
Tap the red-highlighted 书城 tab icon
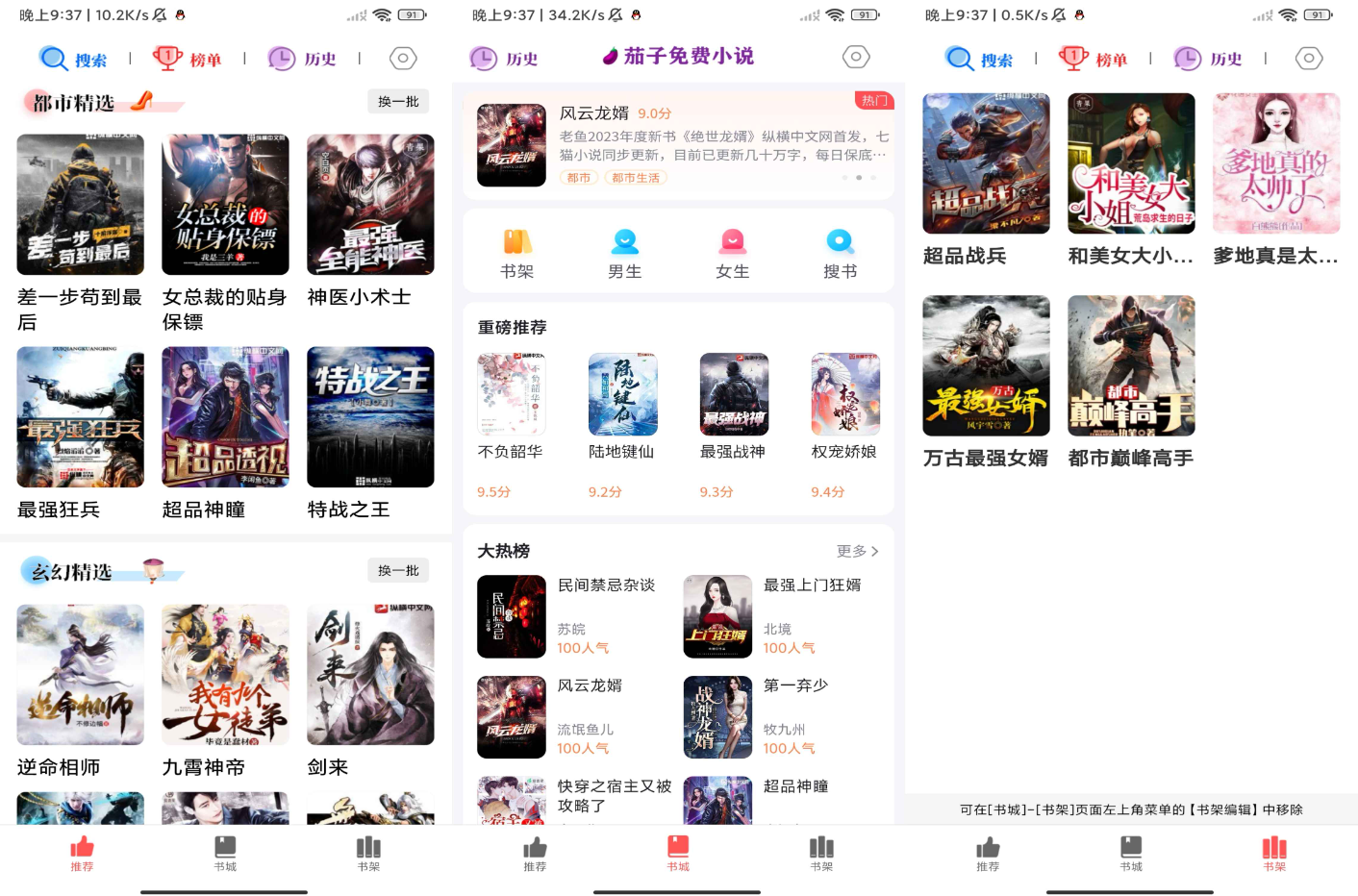tap(678, 847)
